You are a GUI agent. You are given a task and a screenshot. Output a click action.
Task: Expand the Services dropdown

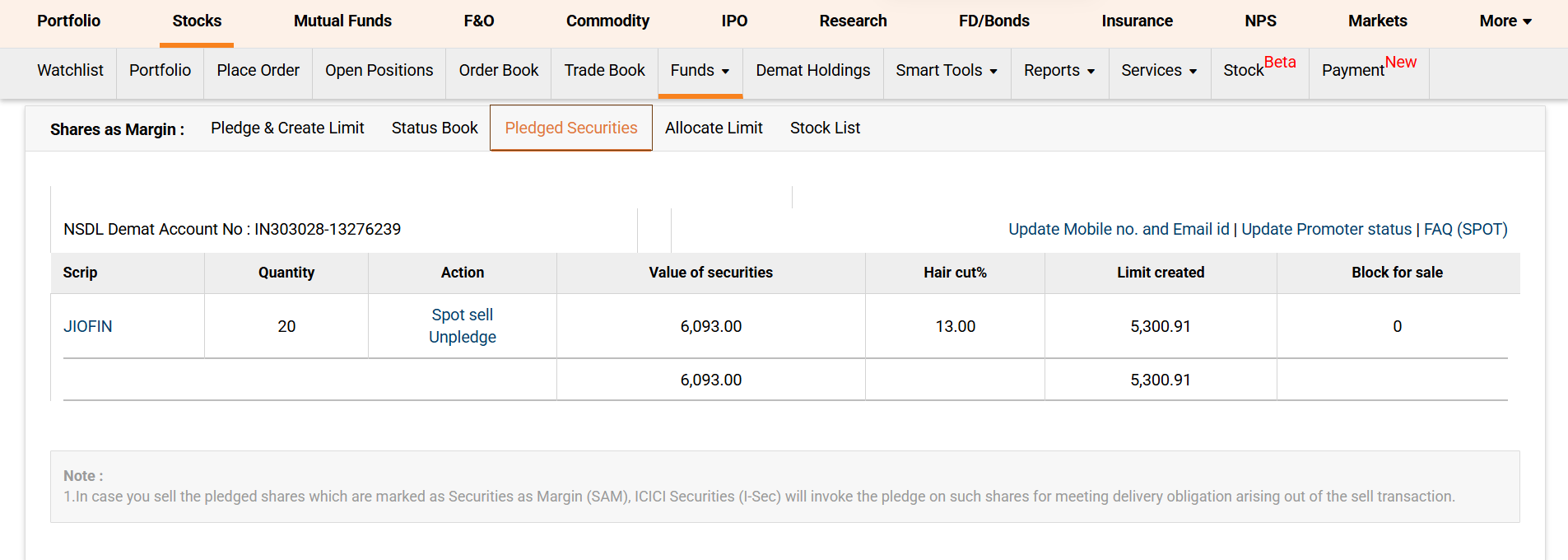[x=1158, y=71]
